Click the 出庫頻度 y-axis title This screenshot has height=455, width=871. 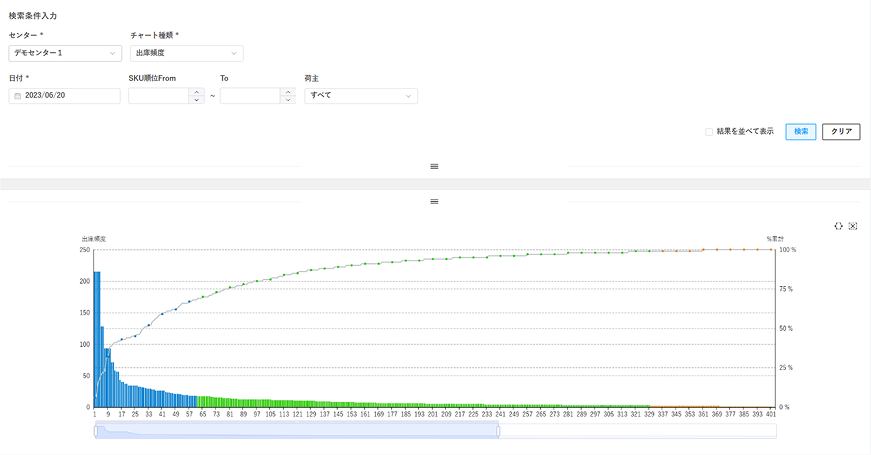coord(94,239)
